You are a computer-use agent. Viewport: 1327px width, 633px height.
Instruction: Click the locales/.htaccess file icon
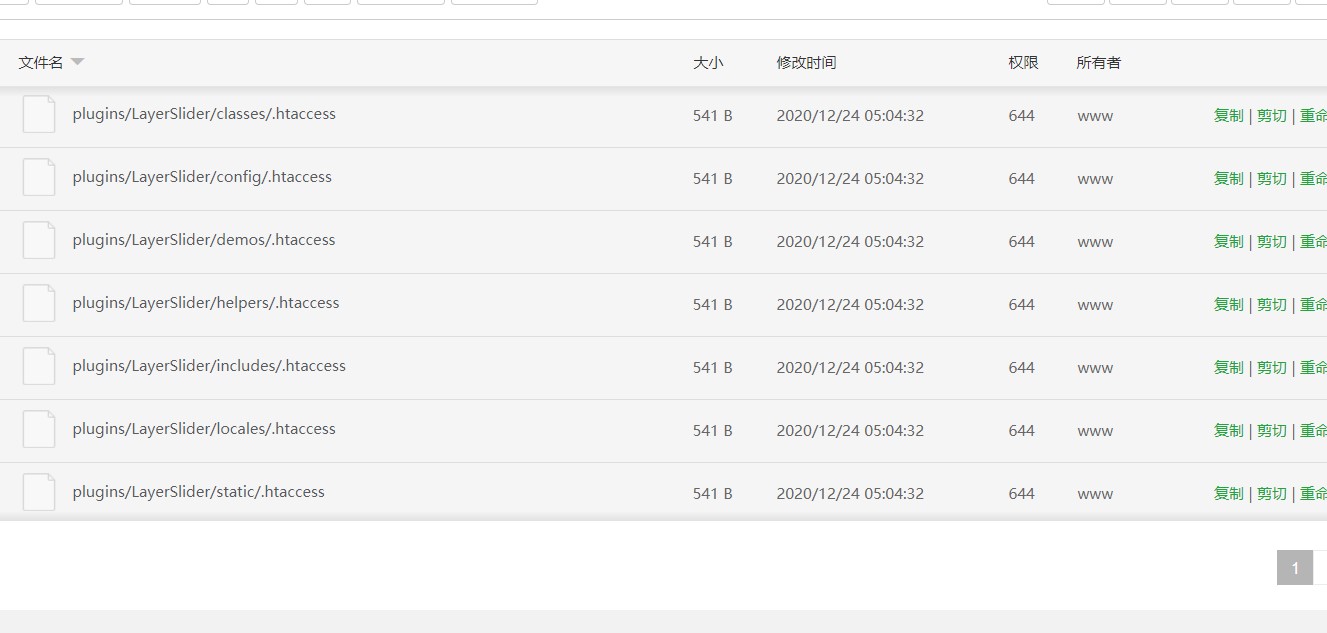coord(39,430)
